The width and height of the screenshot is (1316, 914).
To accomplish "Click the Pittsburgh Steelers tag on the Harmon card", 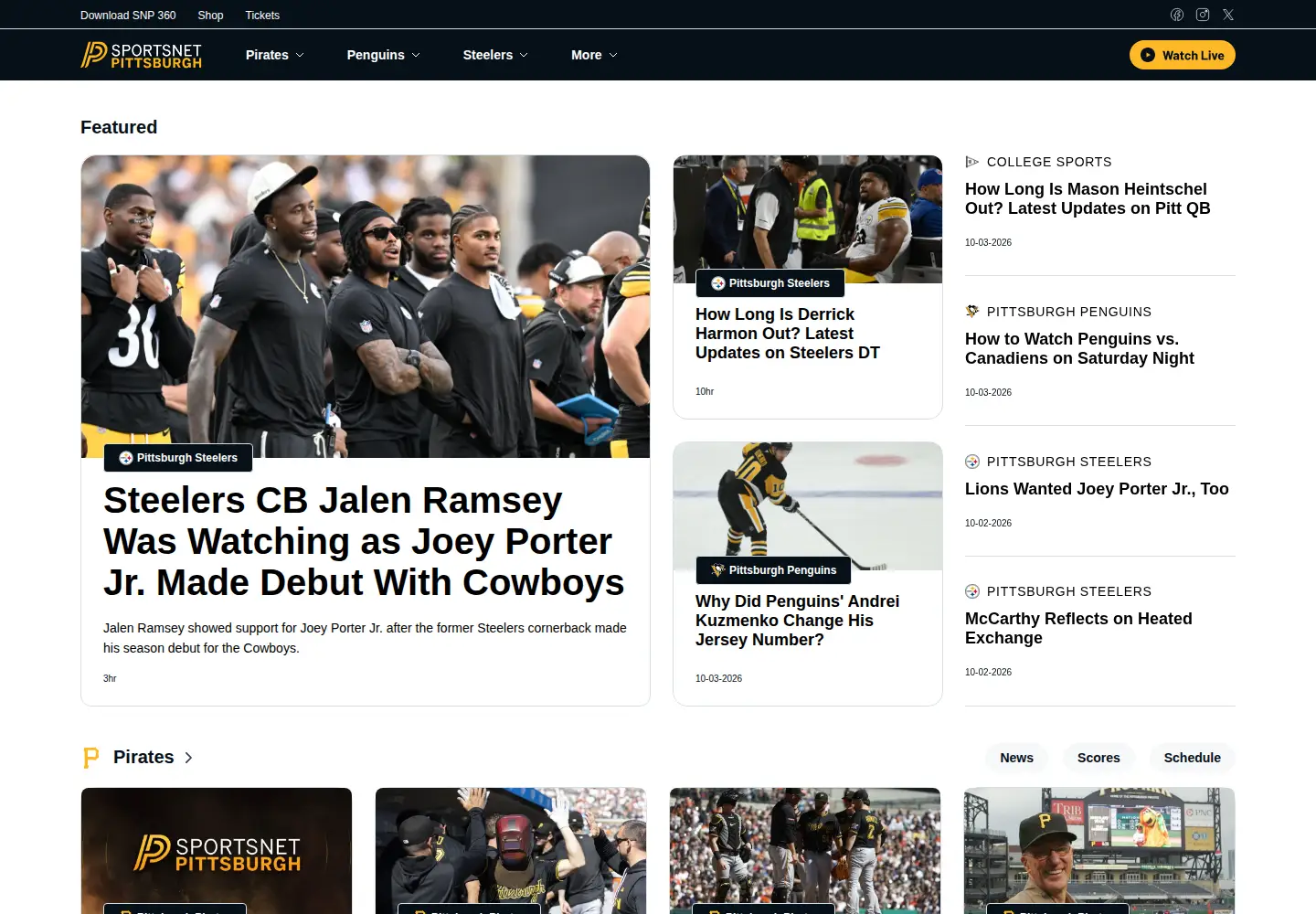I will tap(770, 283).
